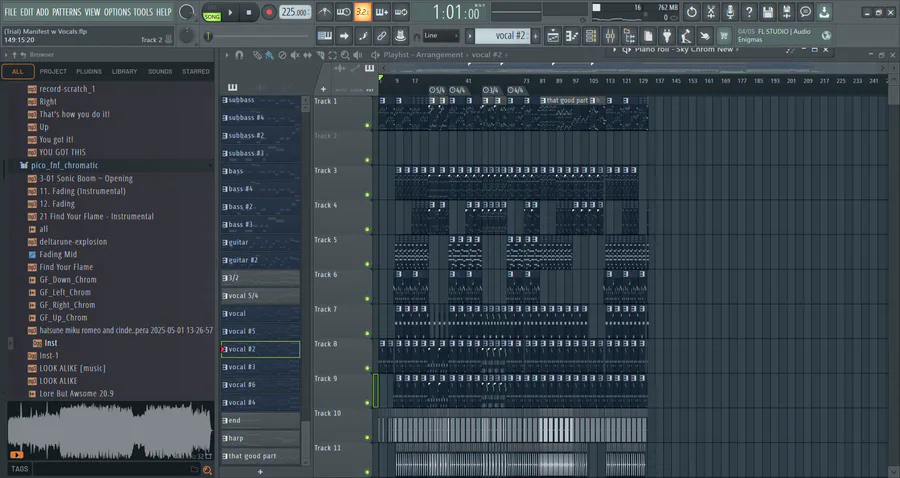Screen dimensions: 900x478
Task: Open the audio editor scissors icon
Action: click(711, 12)
